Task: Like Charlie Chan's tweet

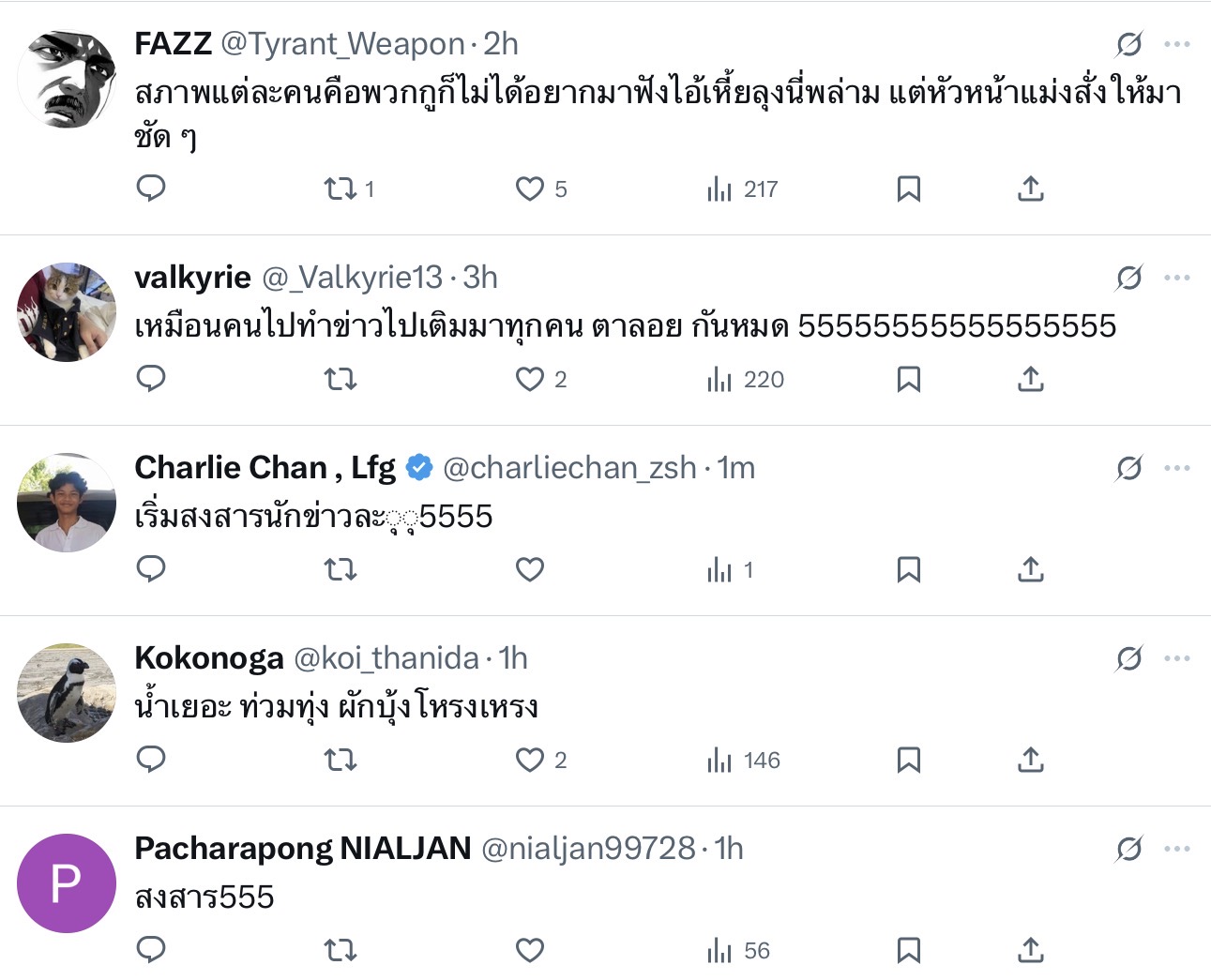Action: pos(530,569)
